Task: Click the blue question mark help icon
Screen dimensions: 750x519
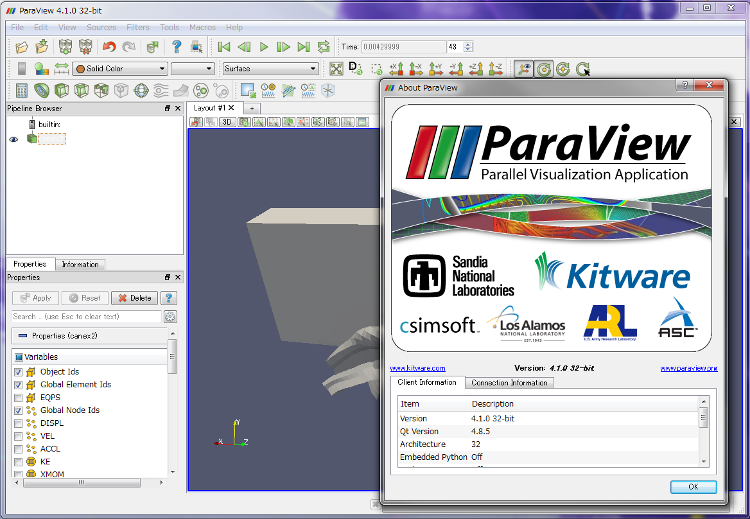Action: (176, 47)
